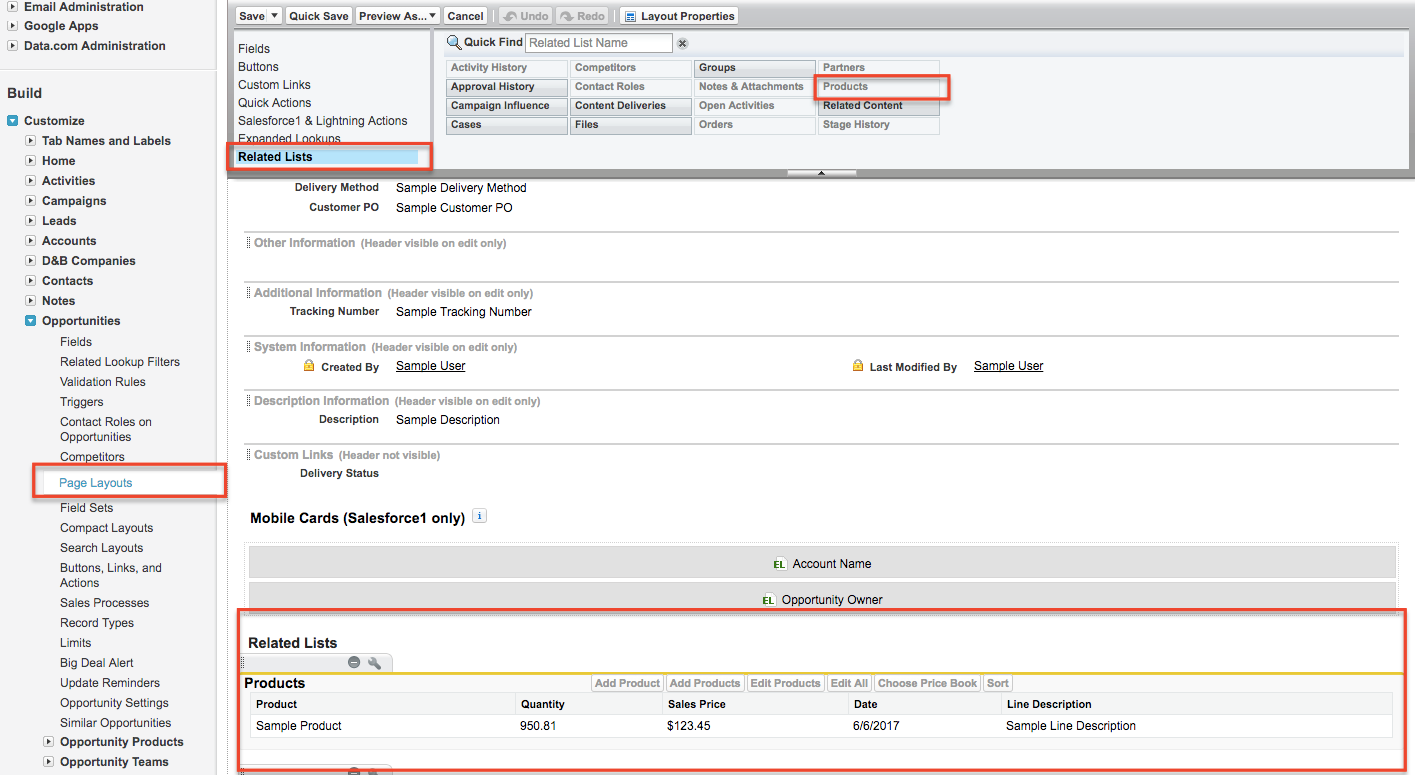Click the lock icon beside Created By

pyautogui.click(x=309, y=366)
